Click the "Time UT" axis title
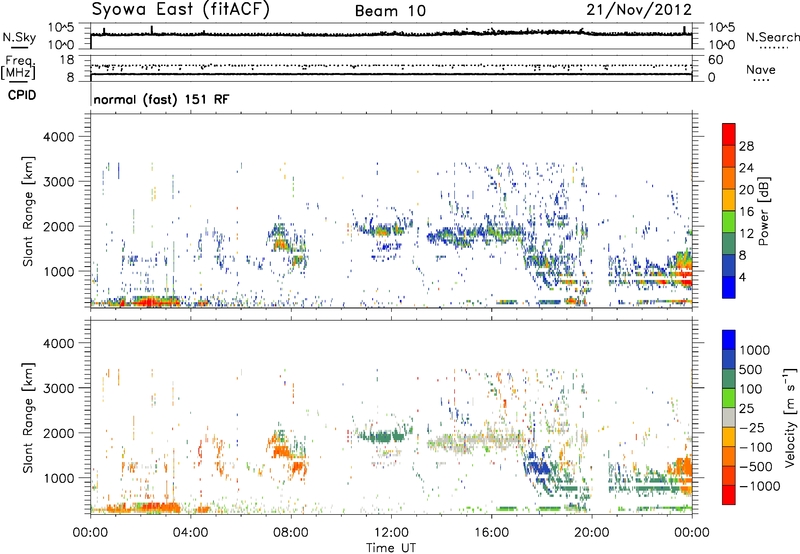The height and width of the screenshot is (554, 800). [x=391, y=548]
